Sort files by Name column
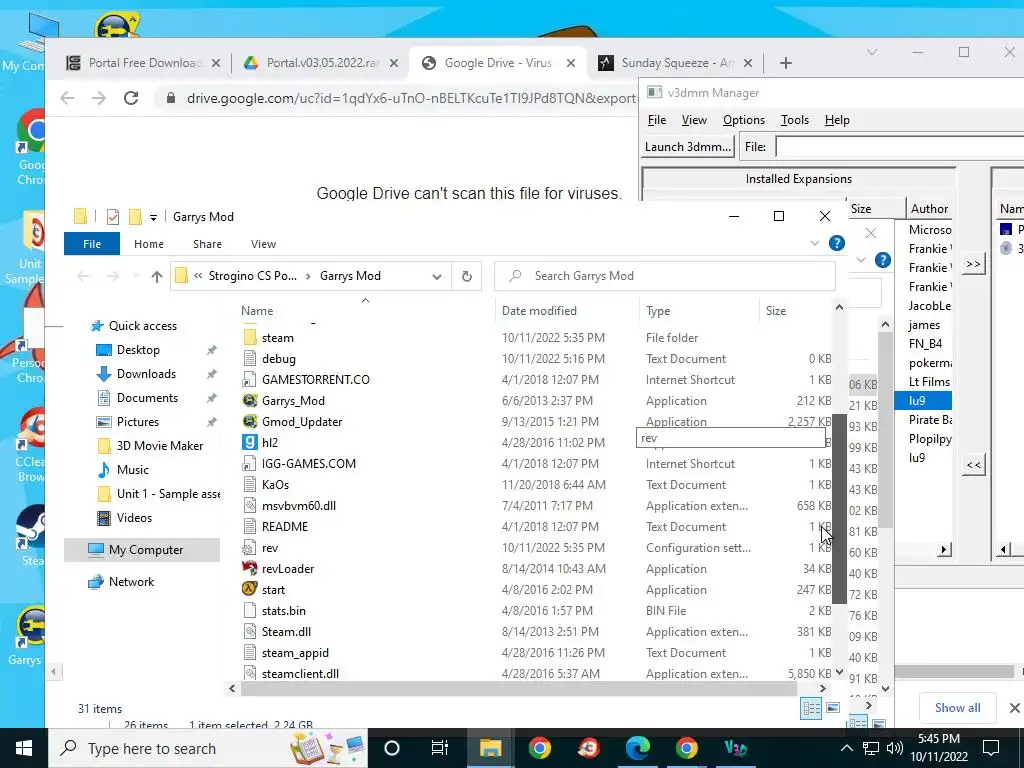The image size is (1024, 768). 257,311
